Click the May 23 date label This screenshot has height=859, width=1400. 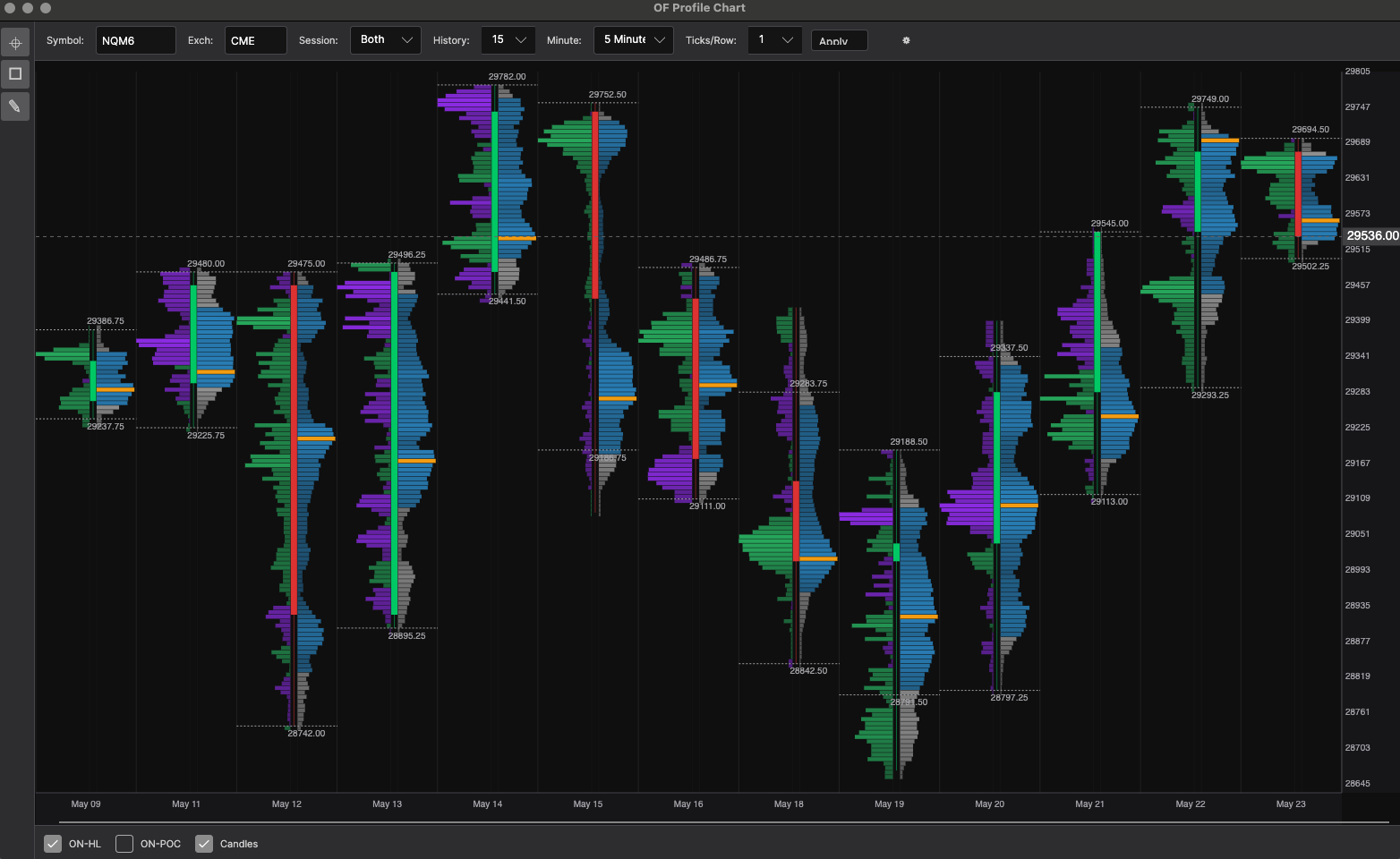1291,804
